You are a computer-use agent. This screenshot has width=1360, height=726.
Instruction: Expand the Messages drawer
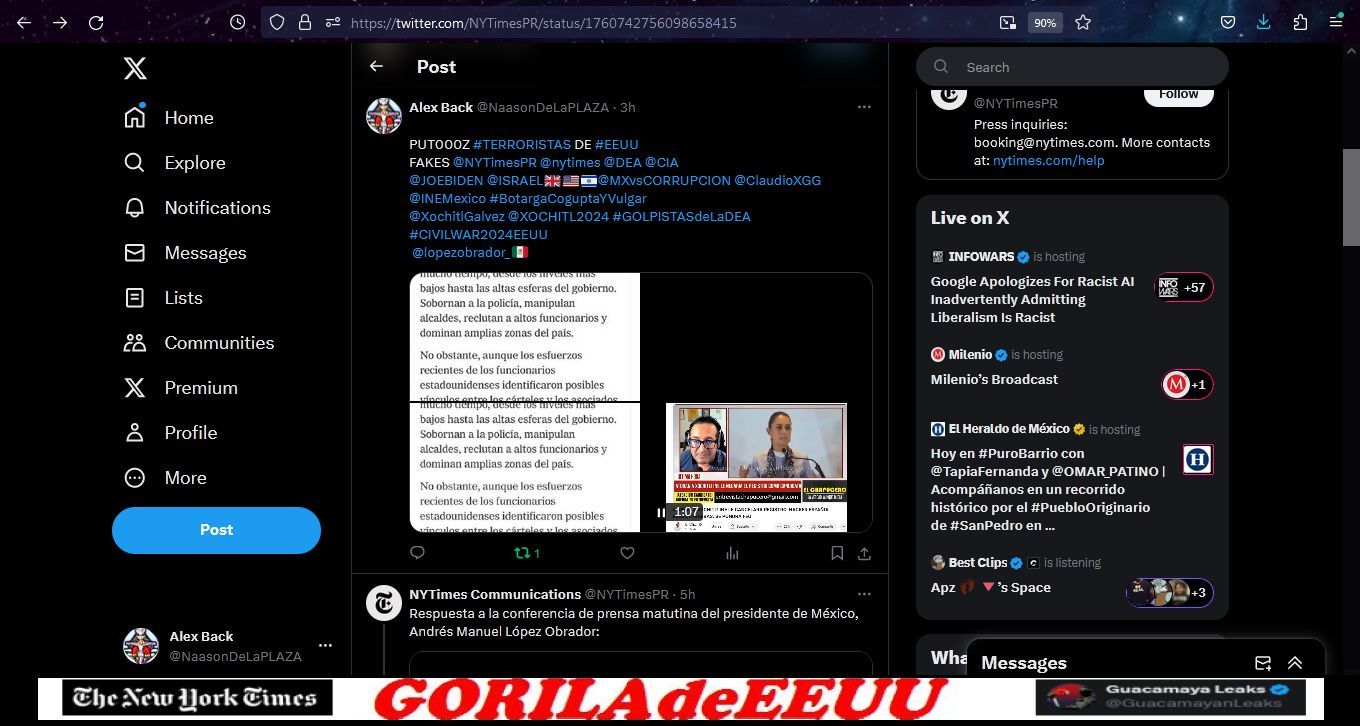tap(1295, 663)
